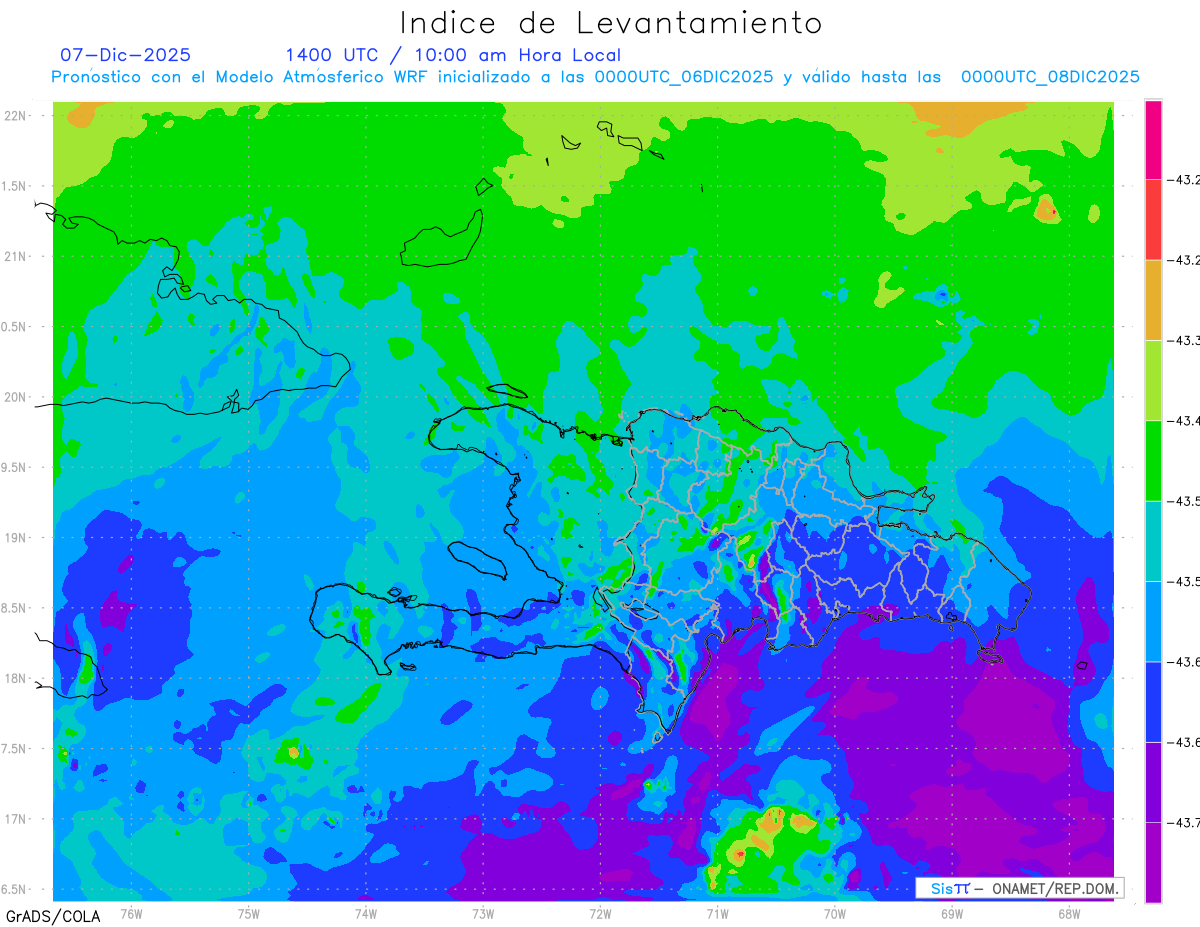Pick the teal block in the color bar
Screen dimensions: 1200x927
(1153, 541)
